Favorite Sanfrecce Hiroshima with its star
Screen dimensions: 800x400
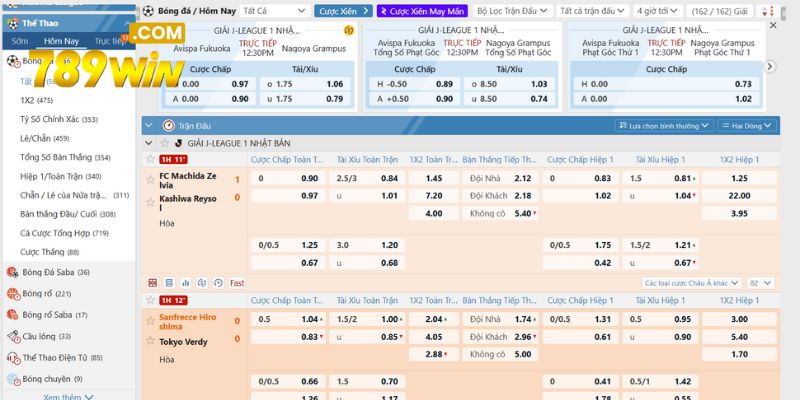pyautogui.click(x=150, y=321)
